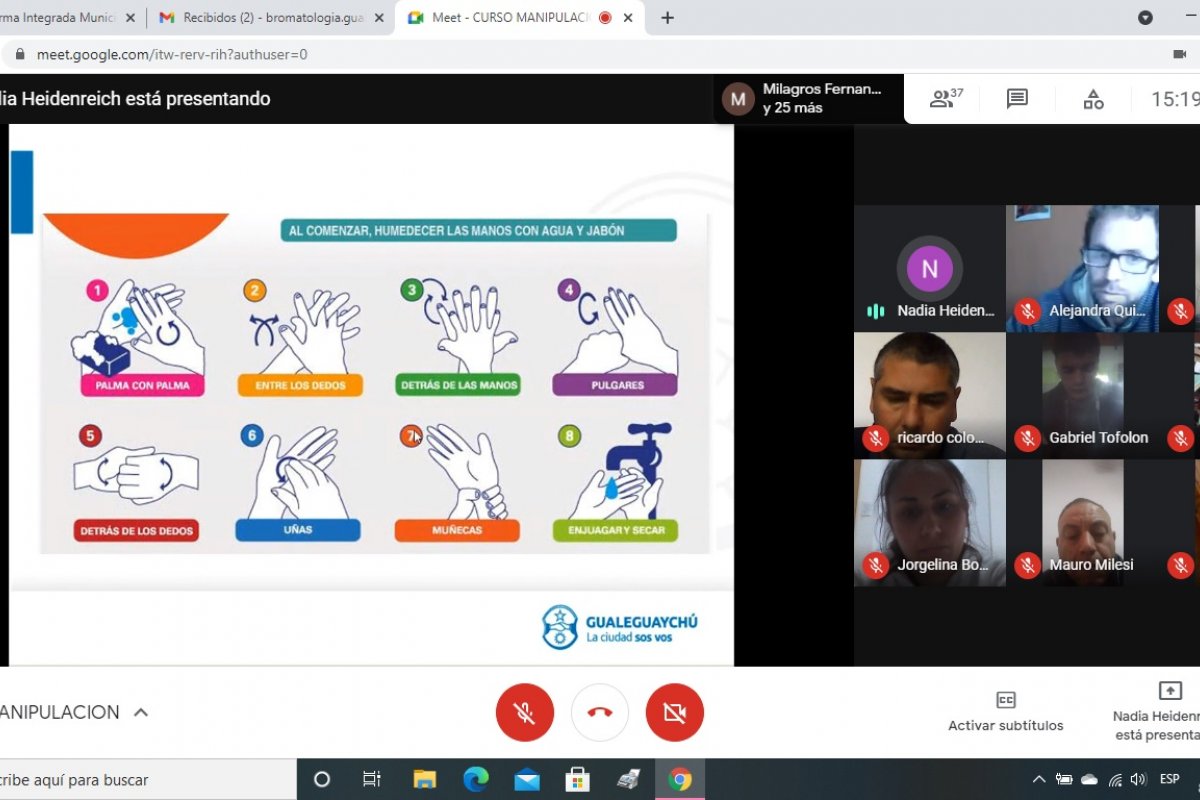Viewport: 1200px width, 800px height.
Task: Activate subtitles with Activar subtítulos
Action: [x=1006, y=711]
